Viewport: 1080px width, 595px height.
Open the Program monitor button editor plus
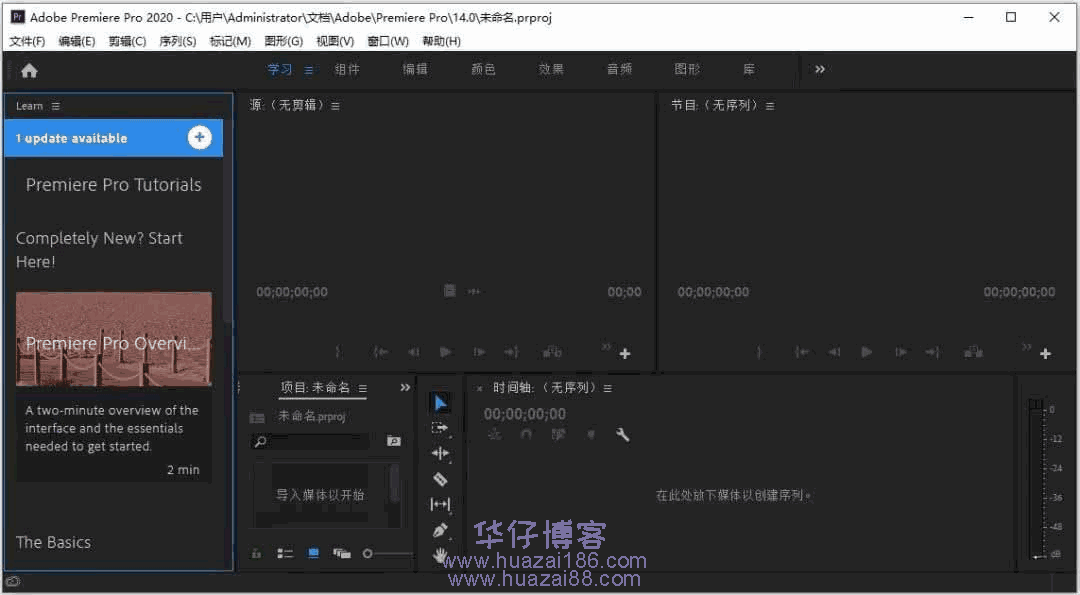pos(1046,353)
